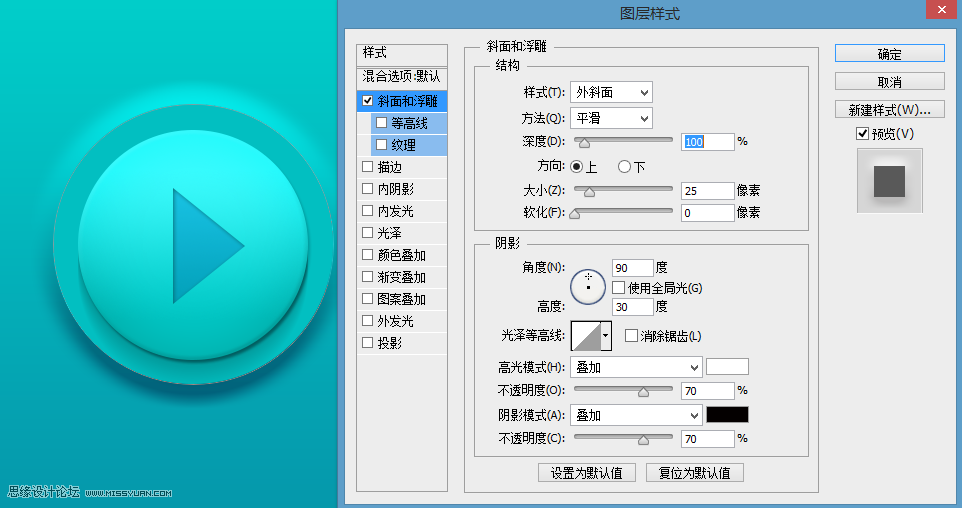Click the 取消 button
962x508 pixels.
pyautogui.click(x=890, y=82)
